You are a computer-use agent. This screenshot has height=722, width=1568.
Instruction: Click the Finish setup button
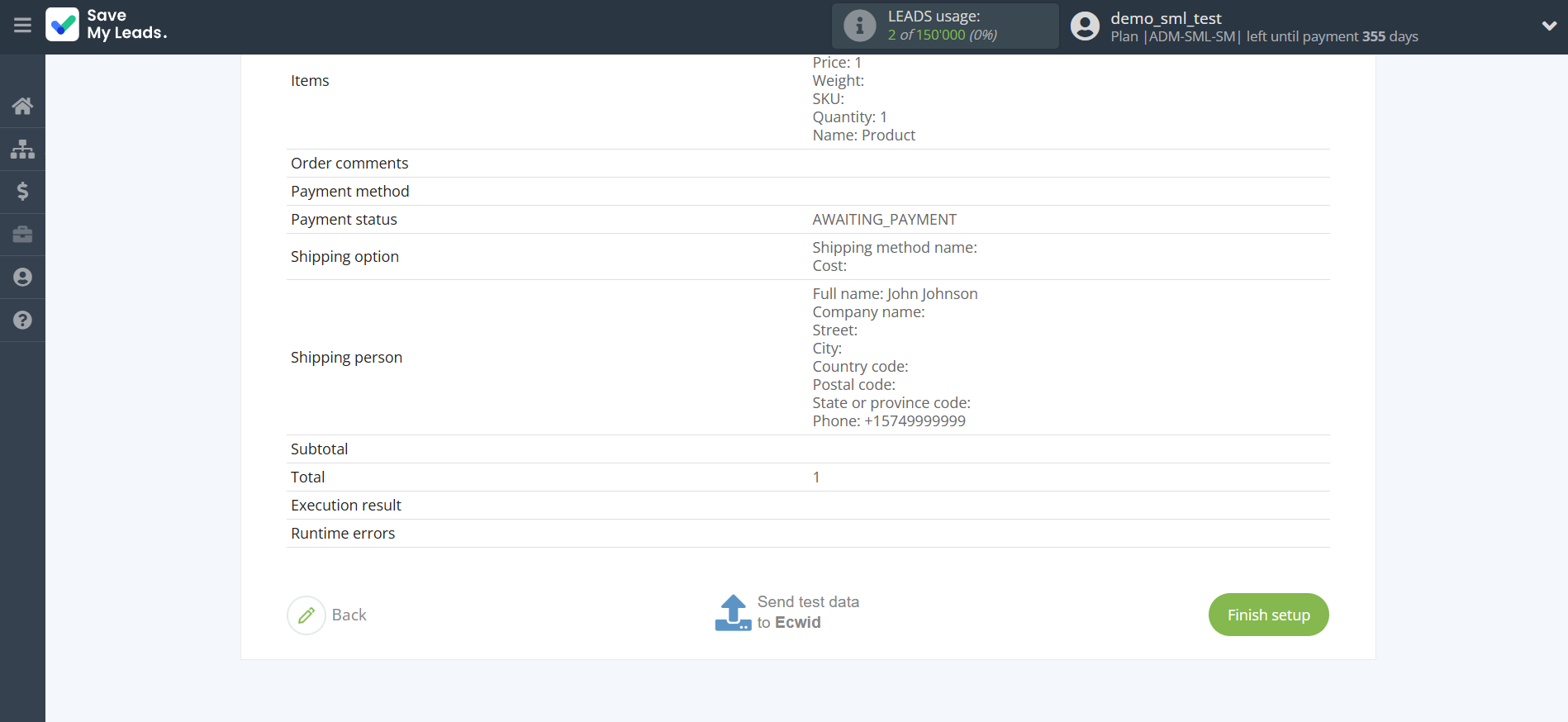[x=1268, y=615]
